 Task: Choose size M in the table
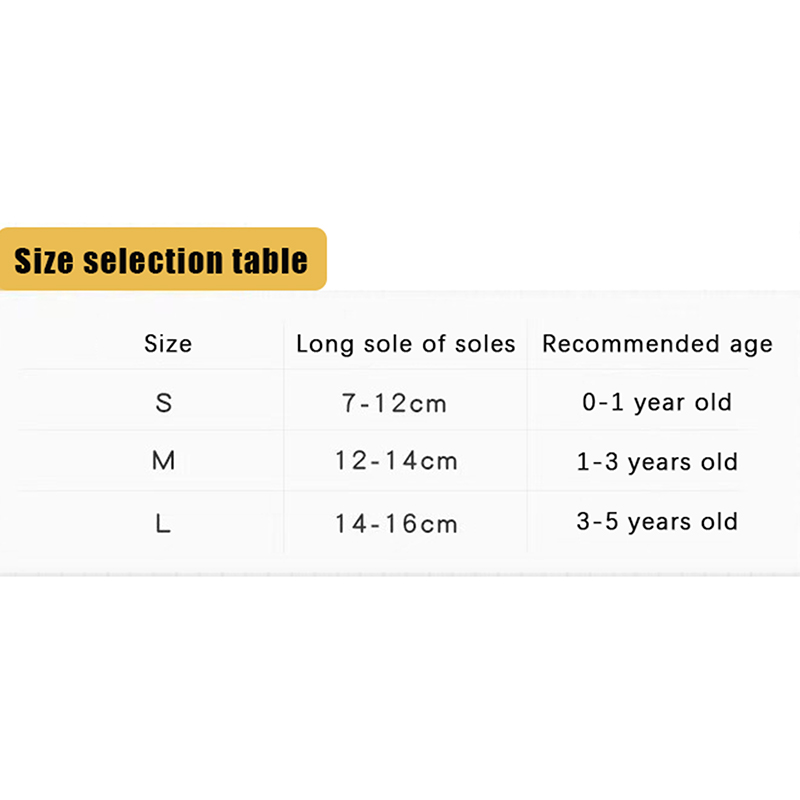click(164, 462)
